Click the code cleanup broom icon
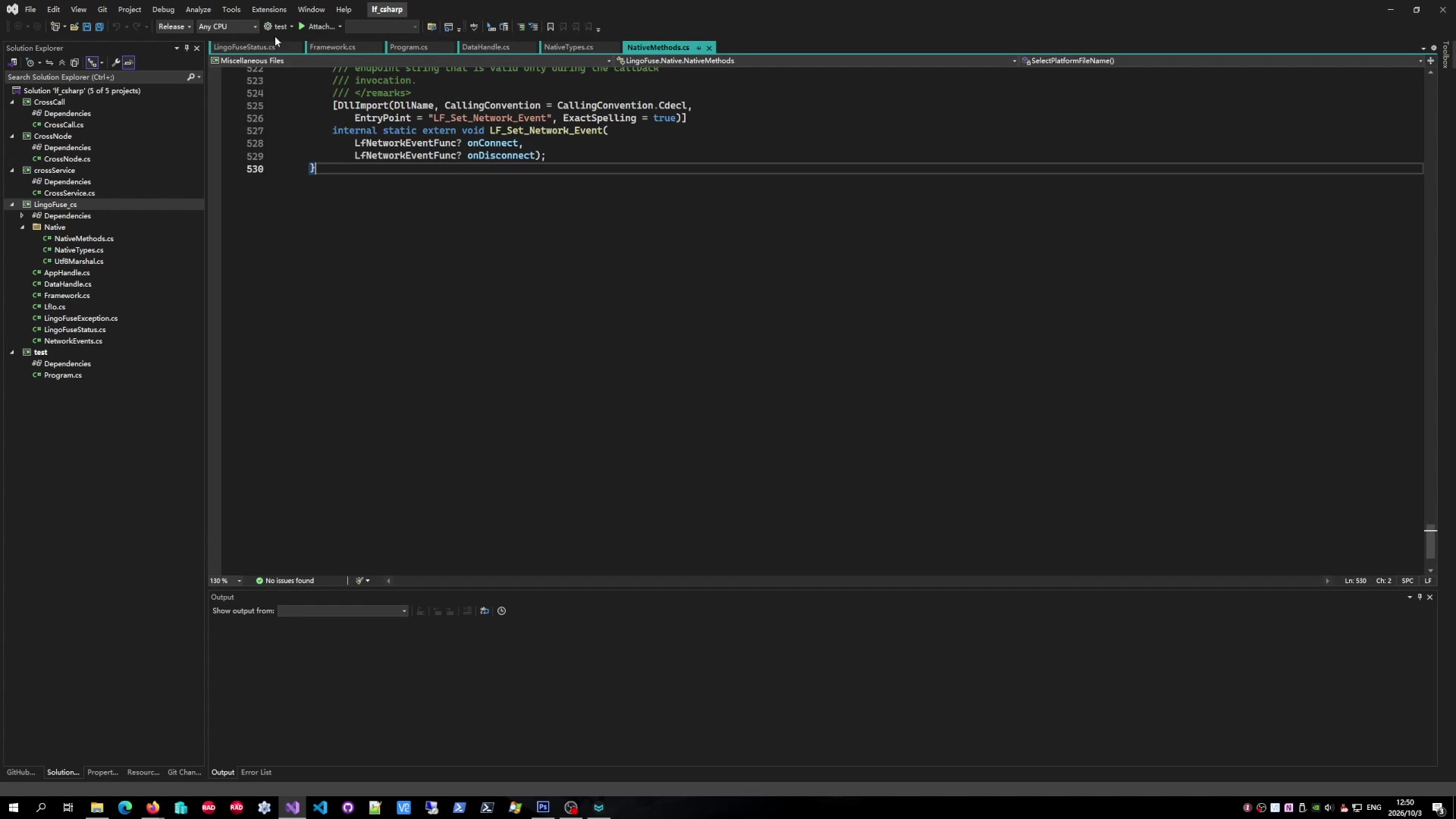This screenshot has height=819, width=1456. (x=359, y=581)
